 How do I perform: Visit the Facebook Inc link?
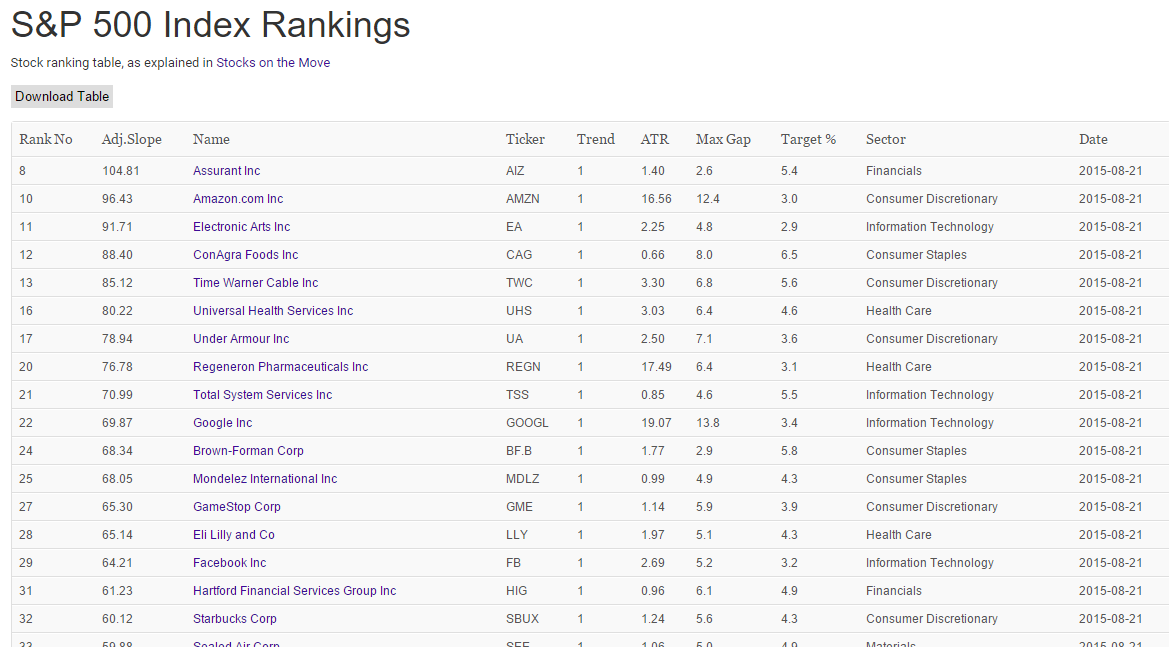[230, 563]
